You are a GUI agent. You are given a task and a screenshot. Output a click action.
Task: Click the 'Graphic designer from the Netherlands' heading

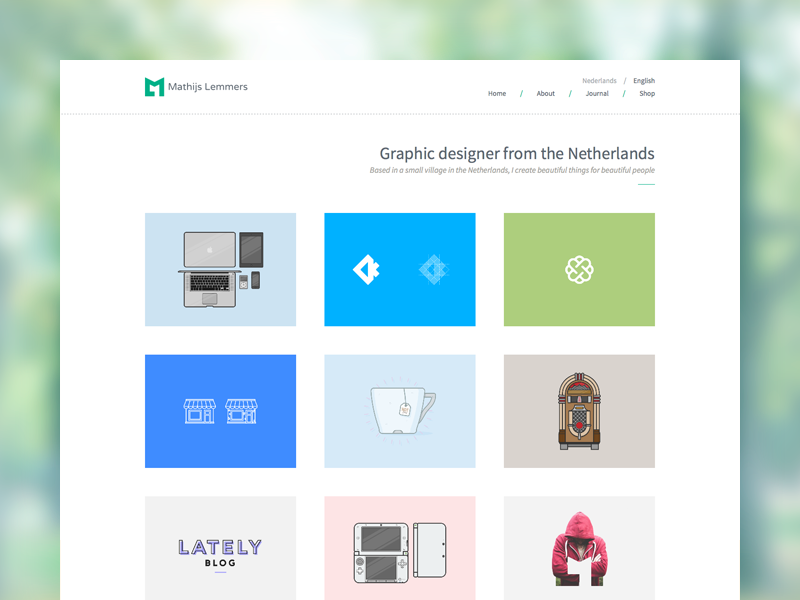coord(517,153)
